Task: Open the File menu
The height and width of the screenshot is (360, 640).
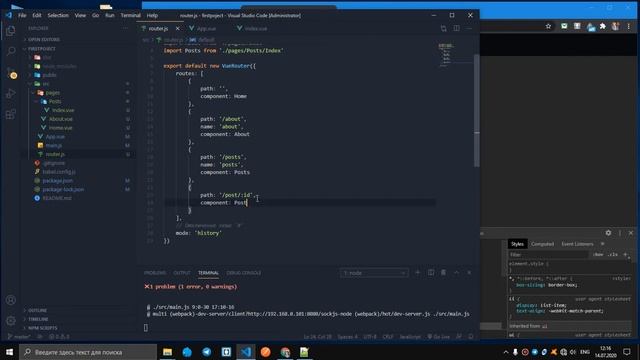Action: (x=22, y=16)
